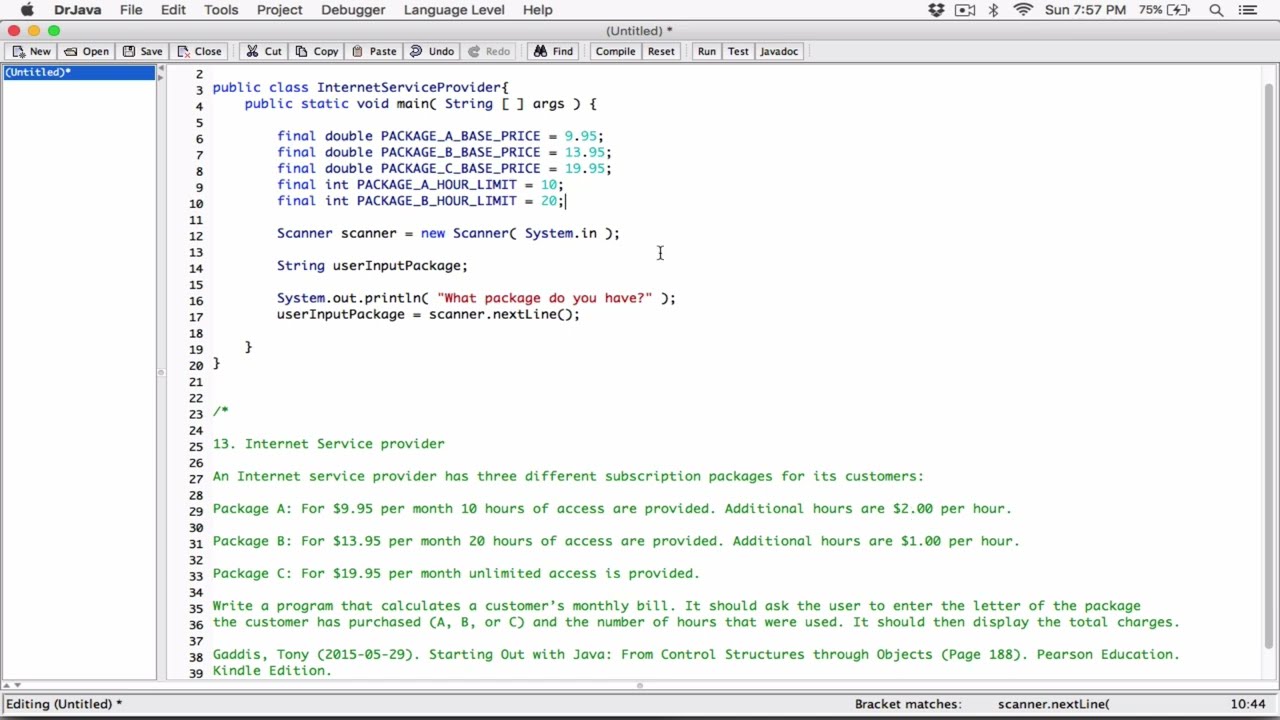Click the Paste toolbar button
Viewport: 1280px width, 720px height.
click(373, 51)
